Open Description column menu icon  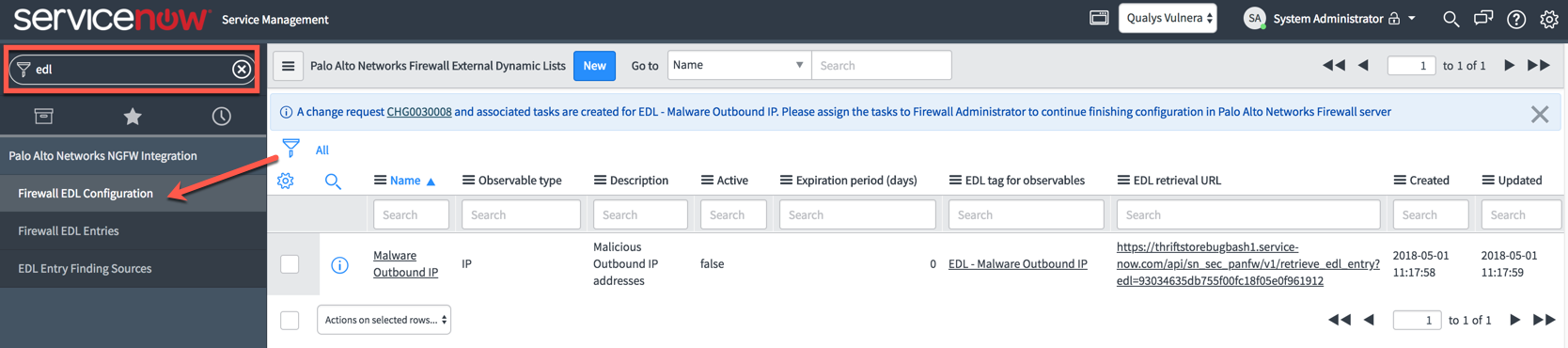600,181
